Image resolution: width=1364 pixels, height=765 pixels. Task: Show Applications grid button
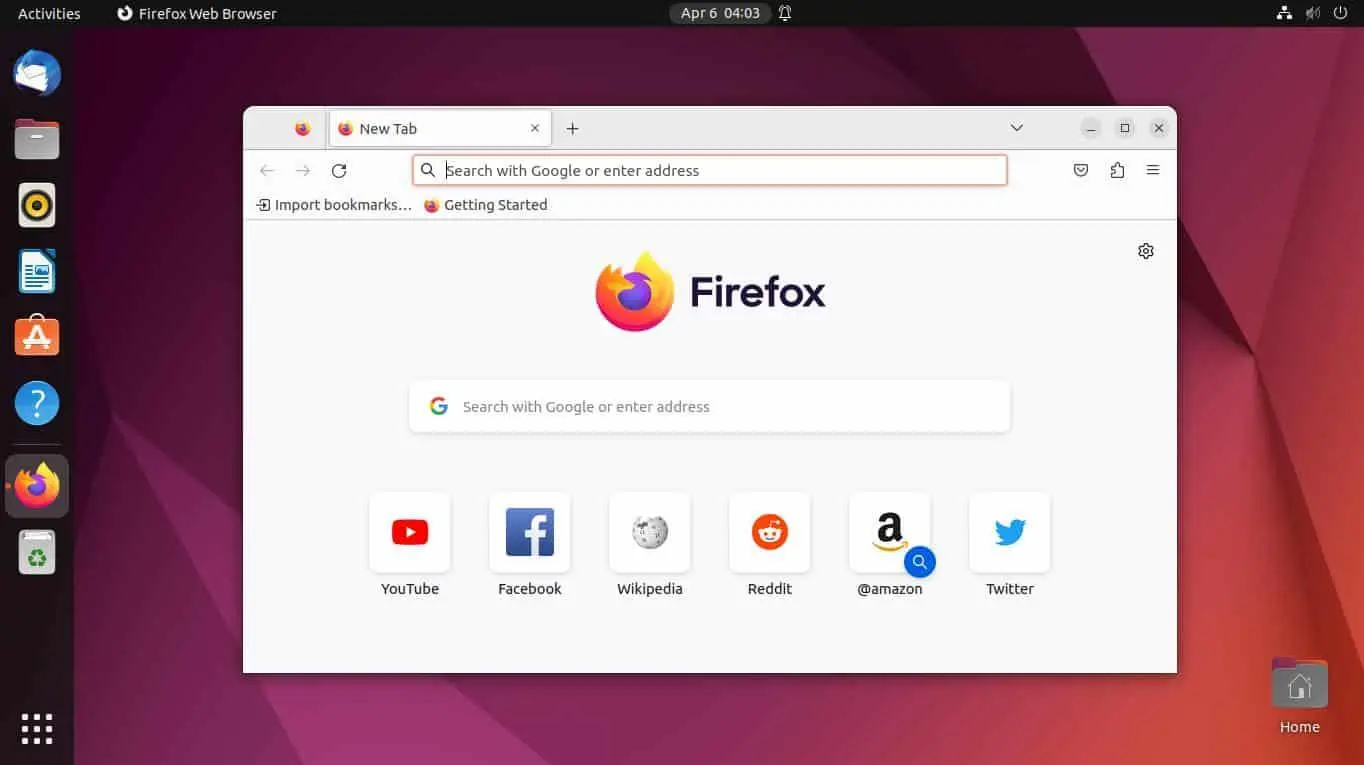(37, 728)
